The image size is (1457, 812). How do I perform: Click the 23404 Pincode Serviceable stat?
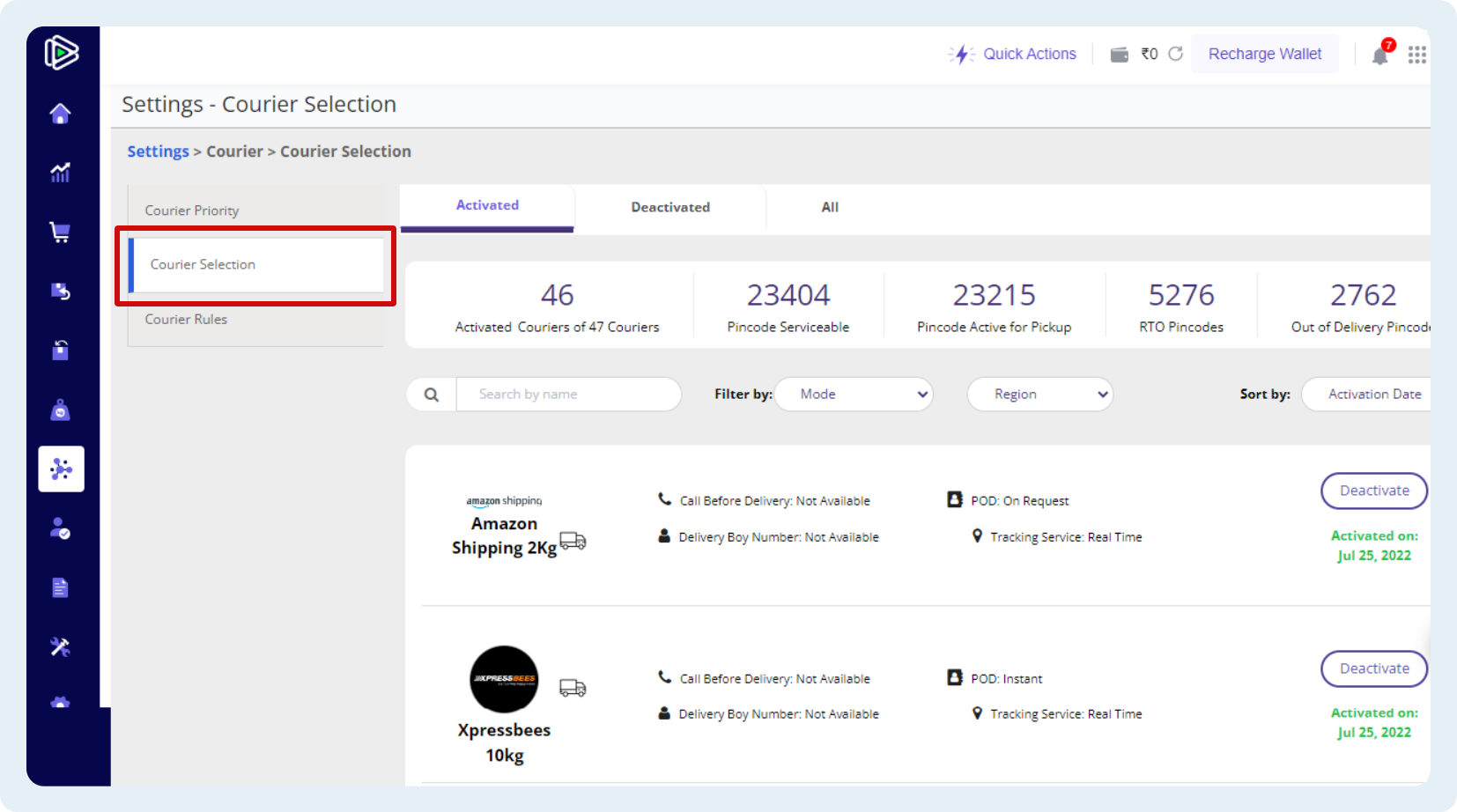tap(788, 306)
